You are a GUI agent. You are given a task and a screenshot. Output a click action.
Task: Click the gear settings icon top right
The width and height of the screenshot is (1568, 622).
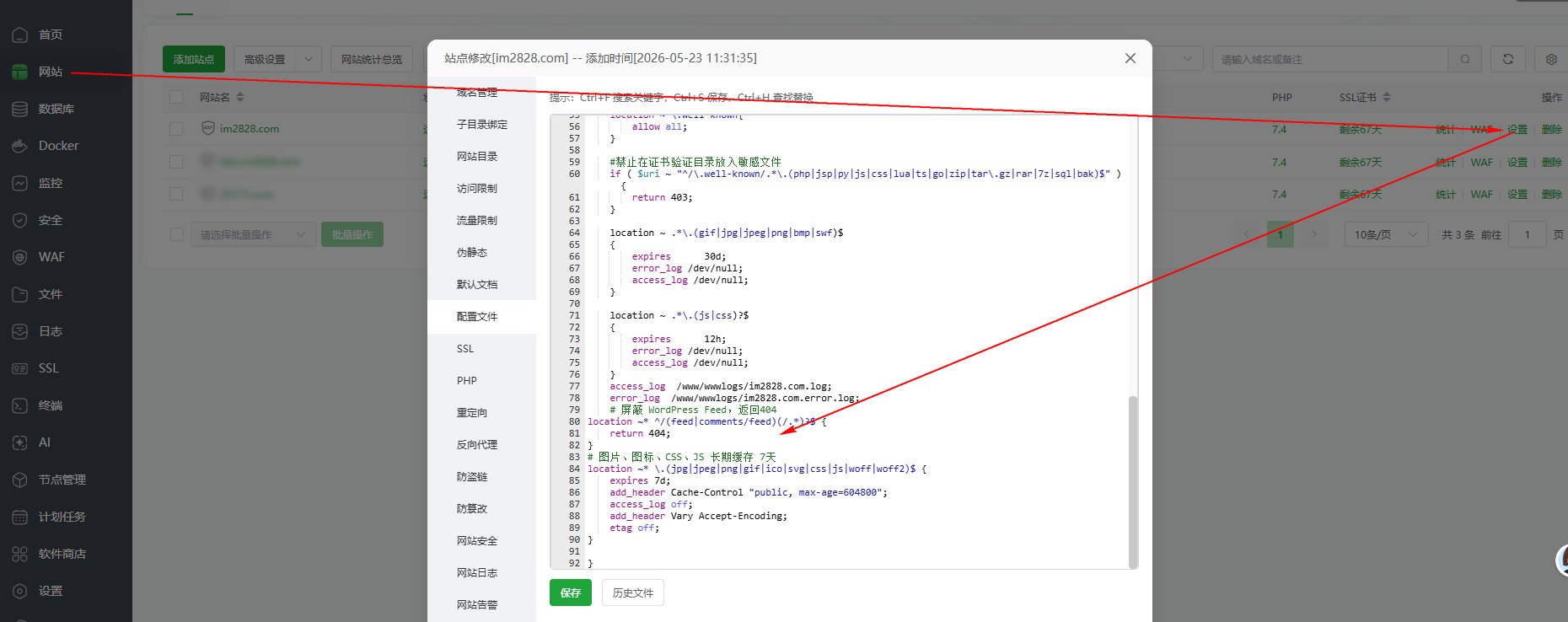coord(1551,59)
